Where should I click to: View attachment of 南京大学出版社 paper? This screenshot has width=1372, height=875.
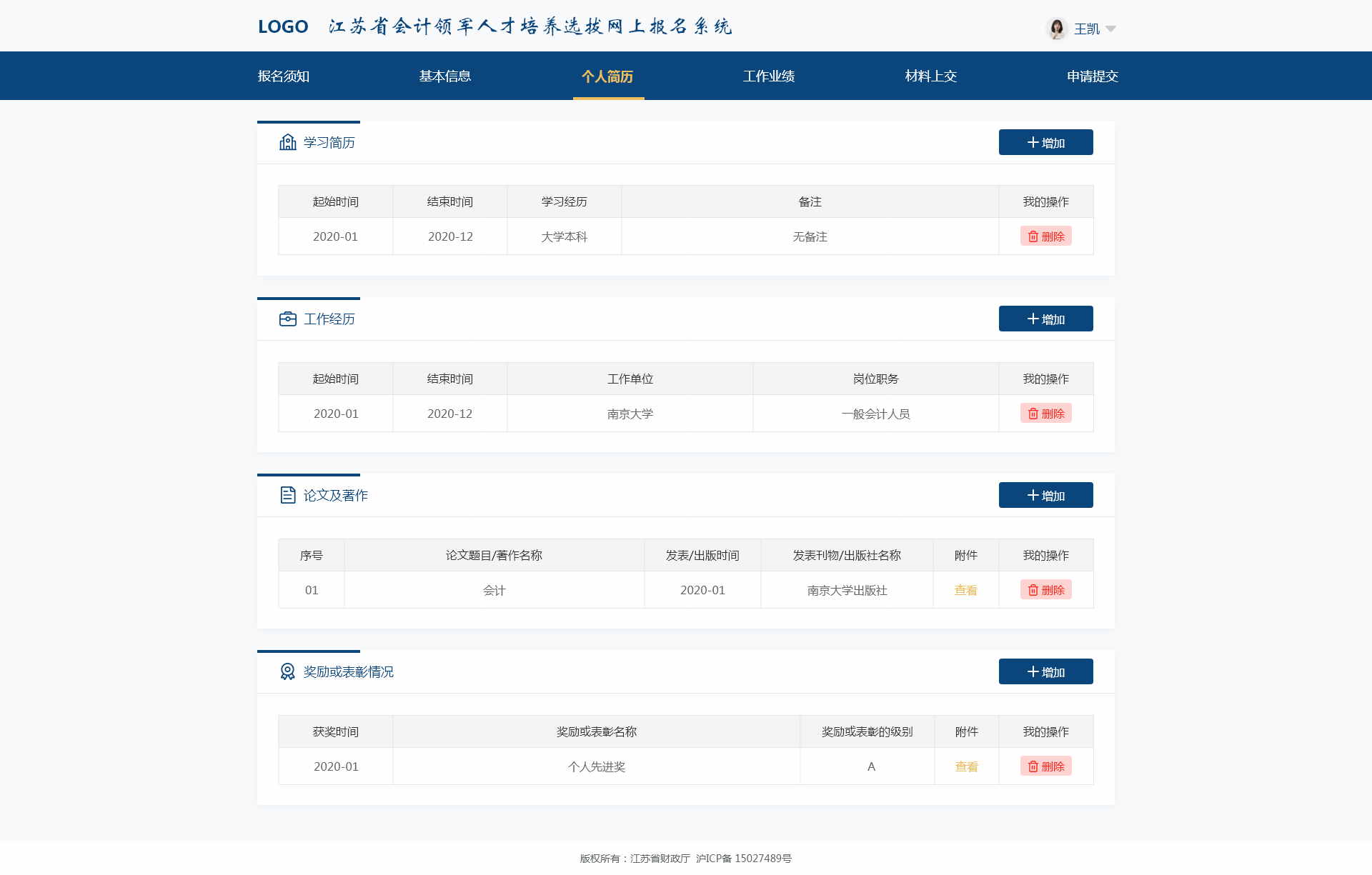pyautogui.click(x=965, y=590)
